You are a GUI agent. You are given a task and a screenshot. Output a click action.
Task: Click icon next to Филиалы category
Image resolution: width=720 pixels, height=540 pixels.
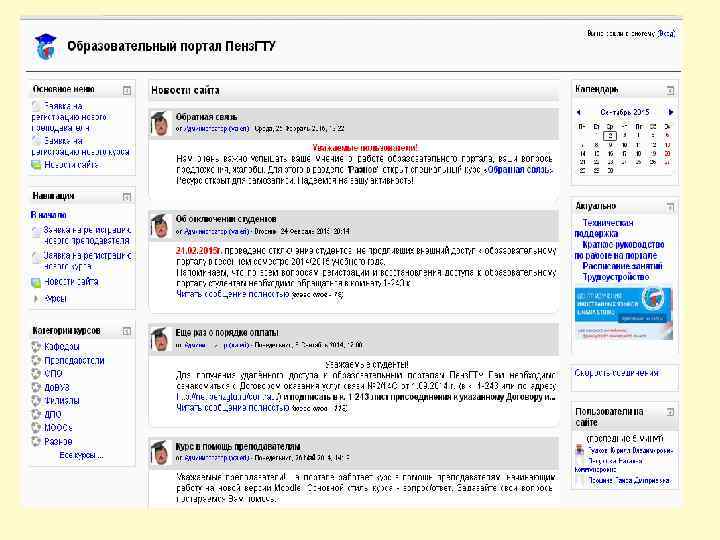(x=36, y=400)
